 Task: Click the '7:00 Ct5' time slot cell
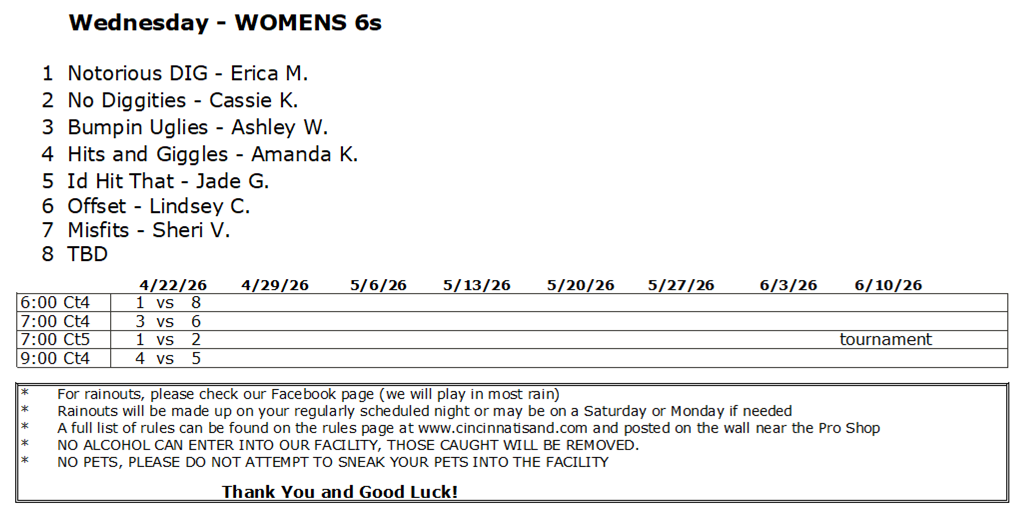pos(56,340)
